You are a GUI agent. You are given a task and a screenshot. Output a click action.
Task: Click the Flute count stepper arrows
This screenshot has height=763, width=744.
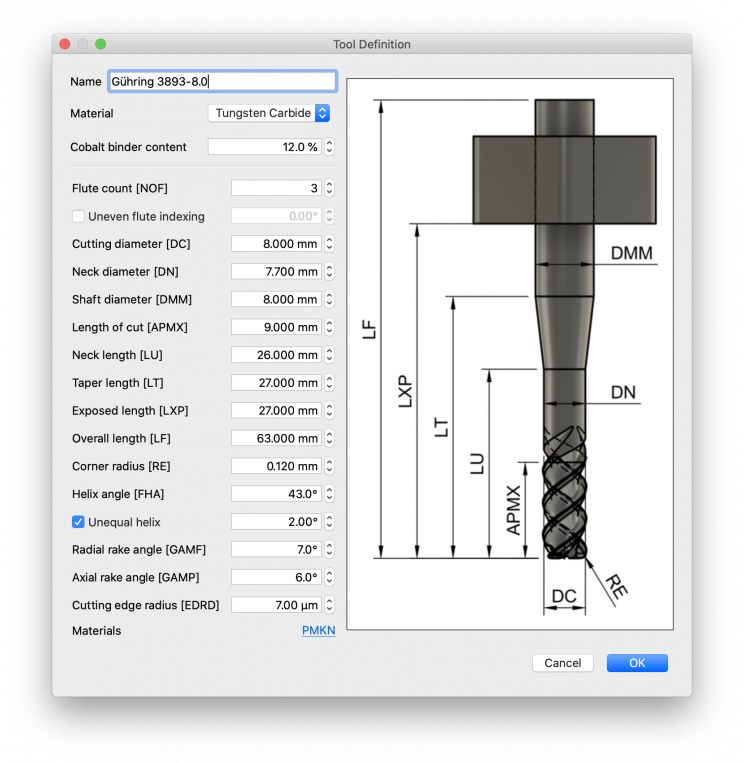click(x=330, y=188)
